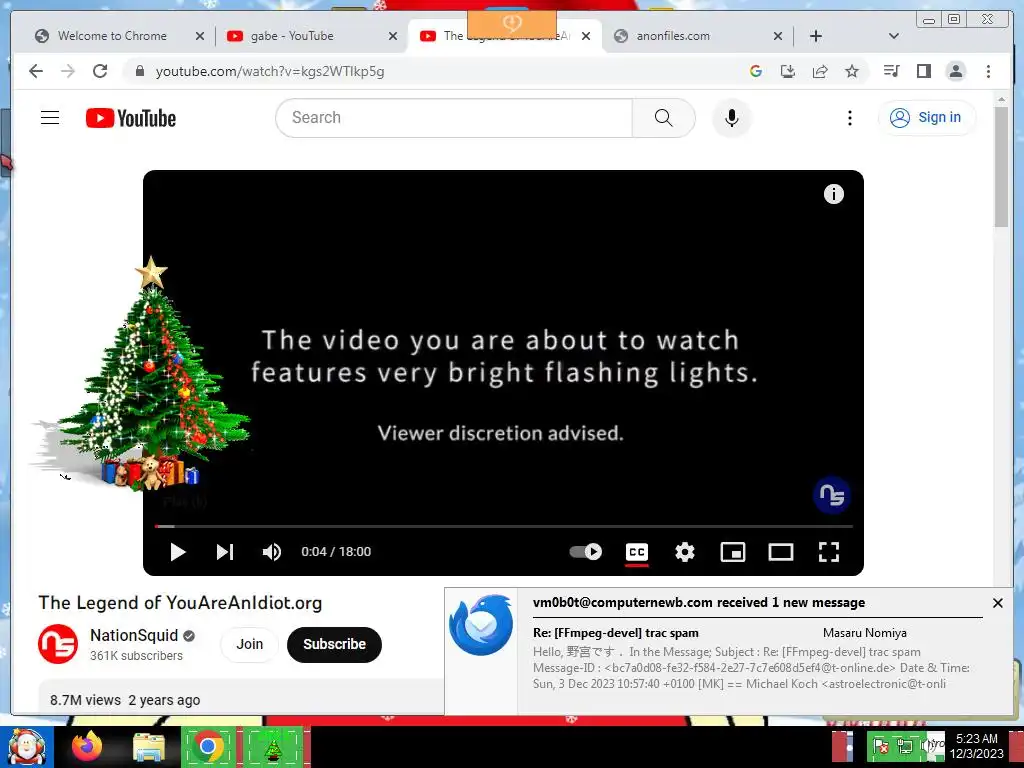Enter full screen mode
Screen dimensions: 1024x768
[829, 552]
